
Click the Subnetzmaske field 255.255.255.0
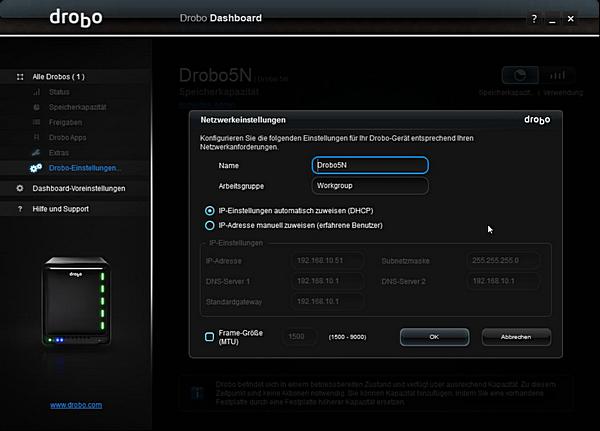pyautogui.click(x=503, y=260)
